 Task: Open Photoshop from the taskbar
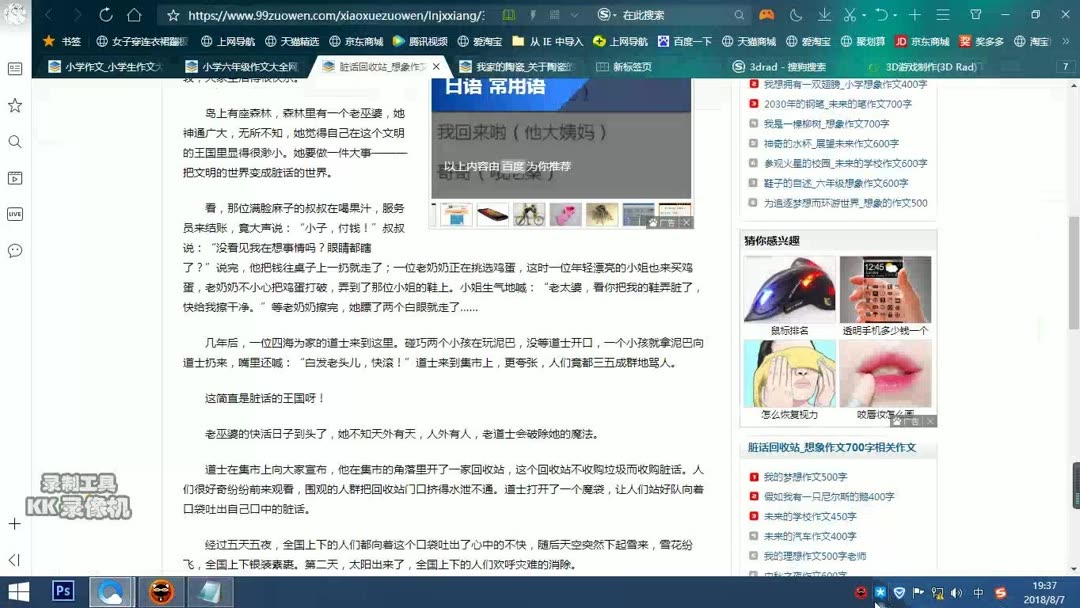63,592
